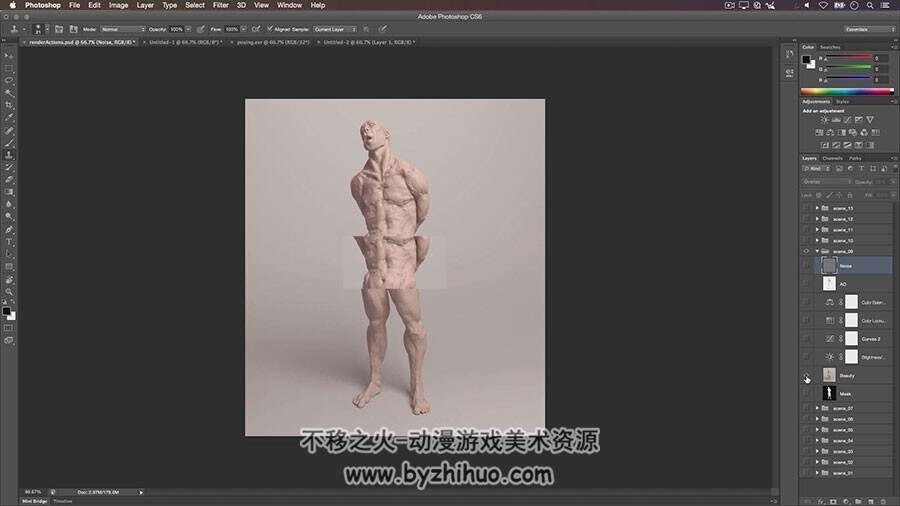Select the Move tool
Viewport: 900px width, 506px height.
pyautogui.click(x=9, y=56)
